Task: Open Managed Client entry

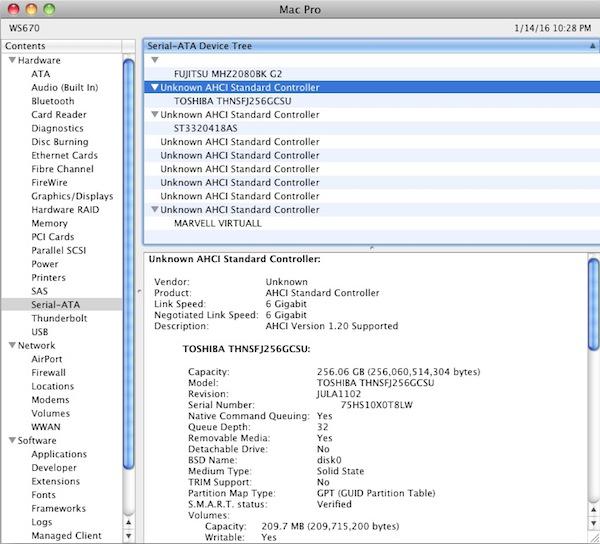Action: pyautogui.click(x=67, y=536)
